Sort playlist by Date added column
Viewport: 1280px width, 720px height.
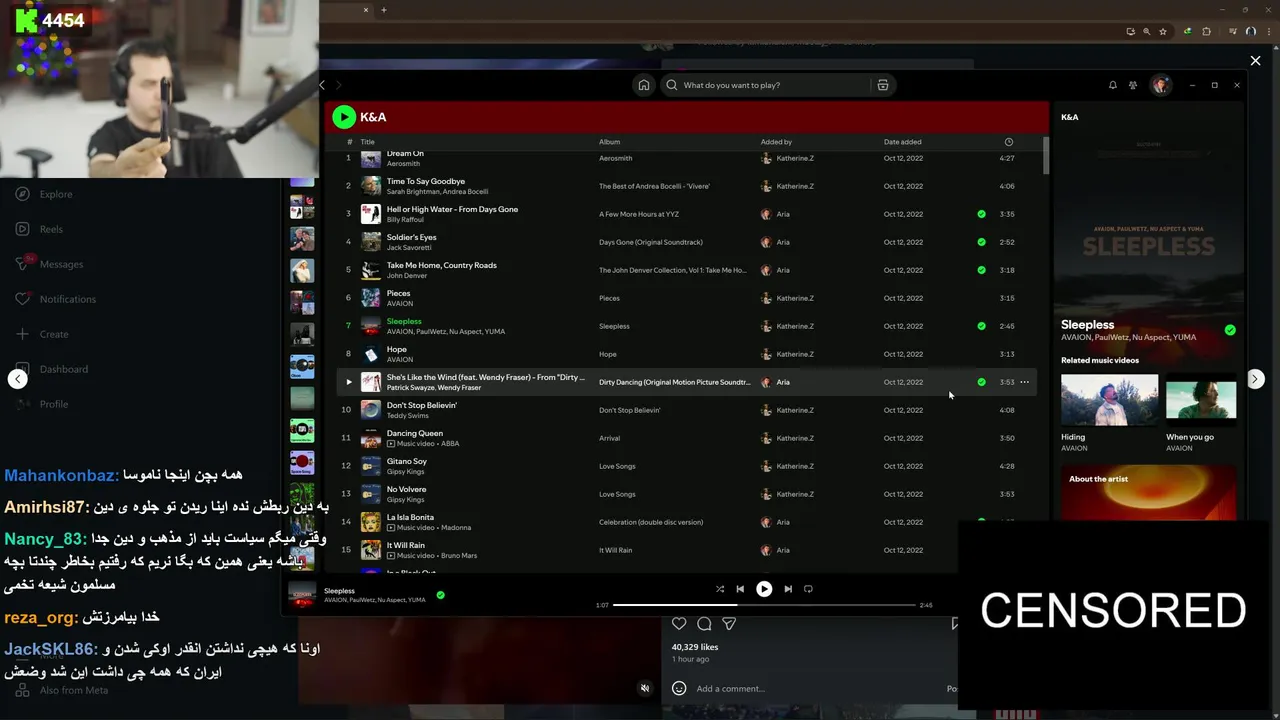pos(903,142)
